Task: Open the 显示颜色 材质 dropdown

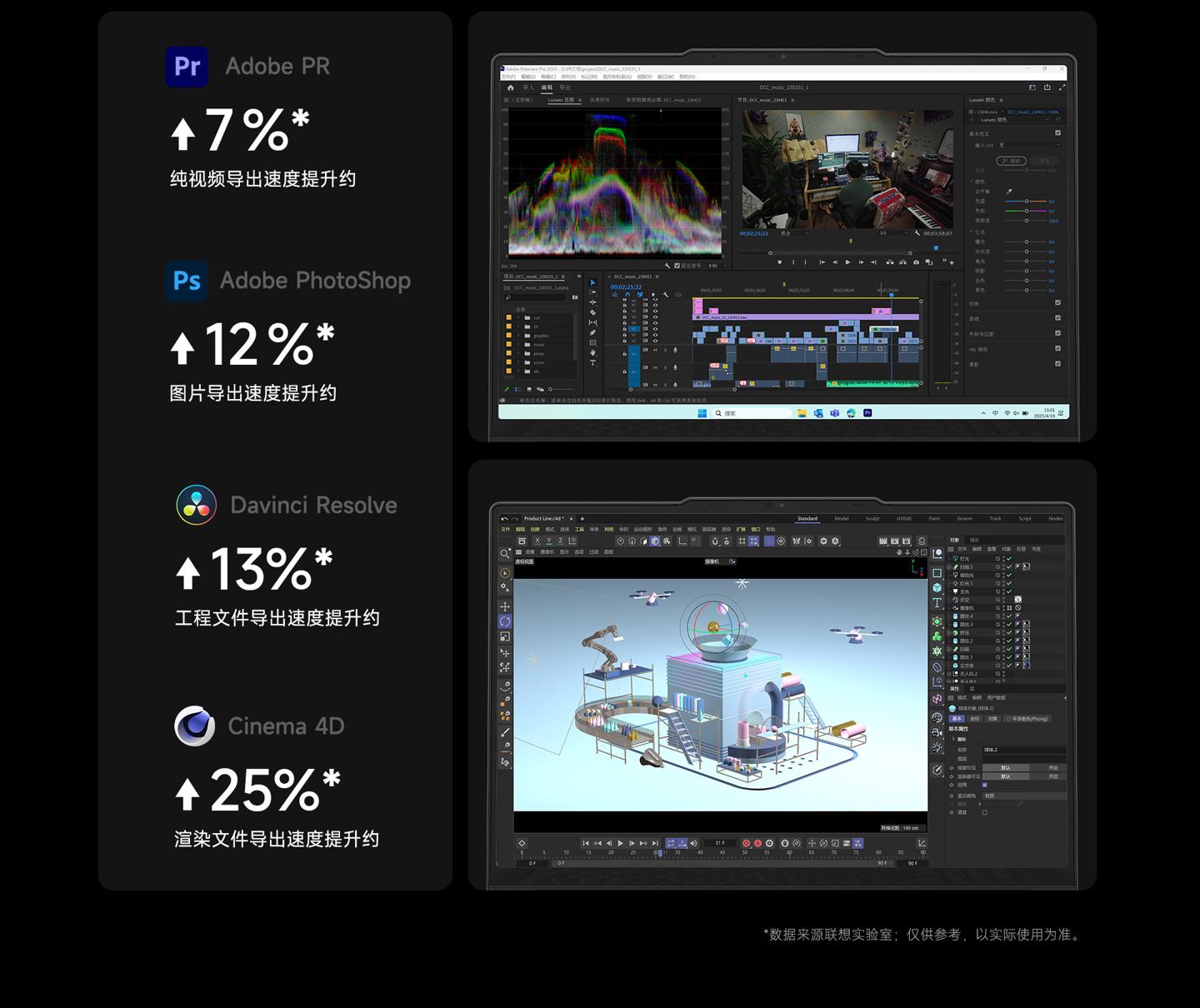Action: coord(1024,796)
